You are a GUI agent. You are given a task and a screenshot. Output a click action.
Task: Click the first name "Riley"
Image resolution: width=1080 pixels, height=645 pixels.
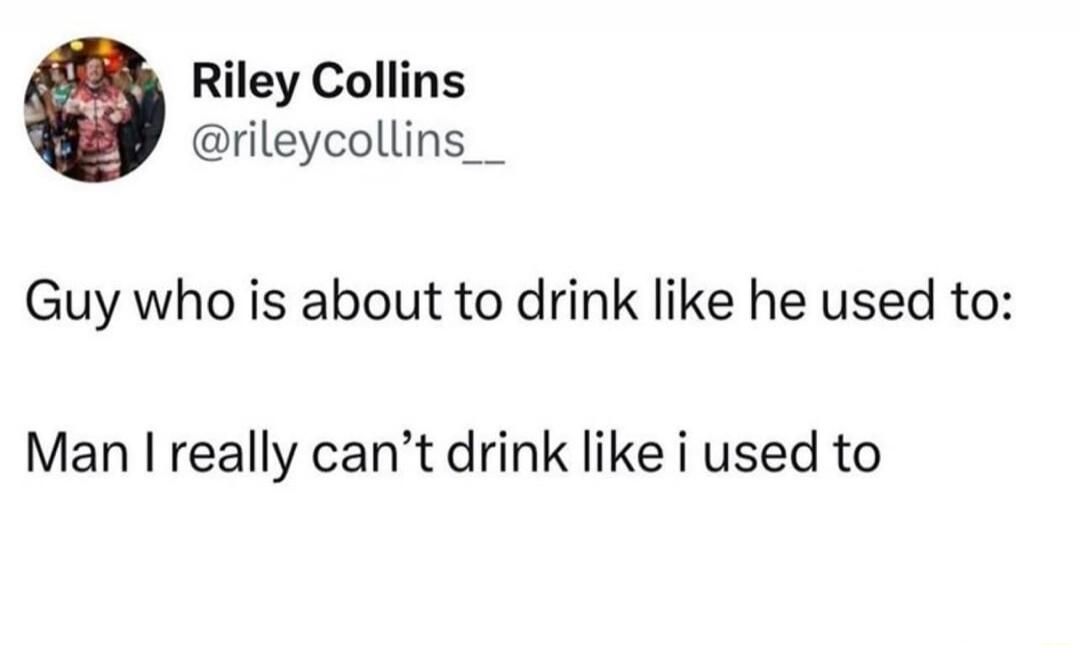pos(247,82)
